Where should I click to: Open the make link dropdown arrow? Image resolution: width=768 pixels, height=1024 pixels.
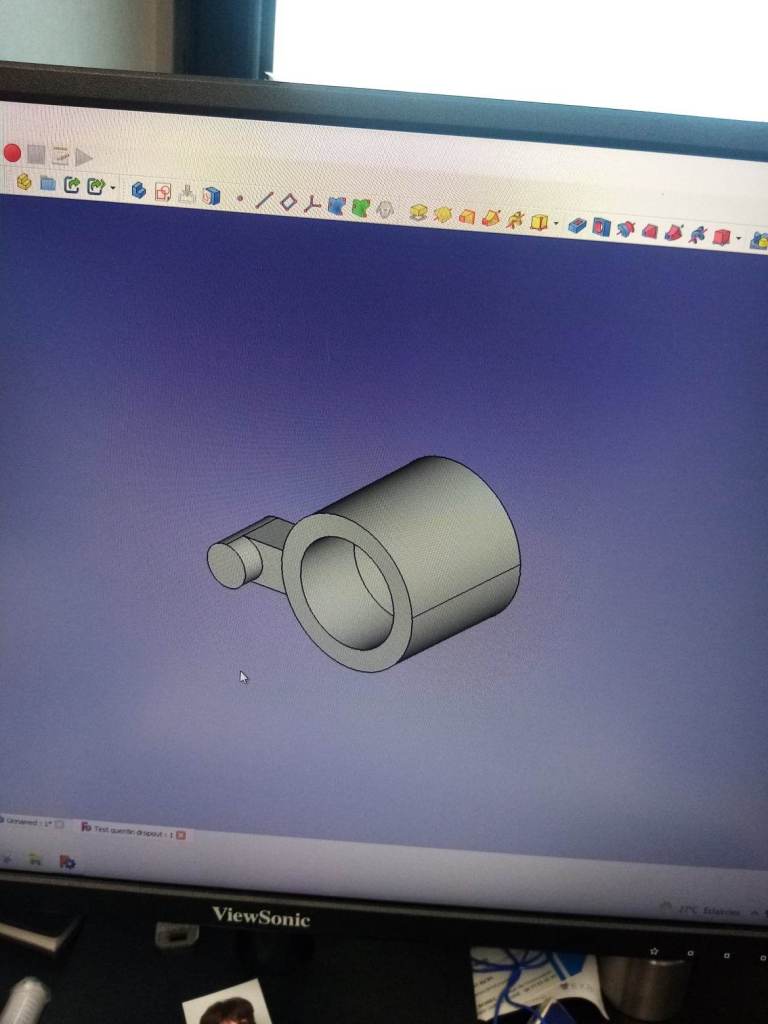click(112, 188)
